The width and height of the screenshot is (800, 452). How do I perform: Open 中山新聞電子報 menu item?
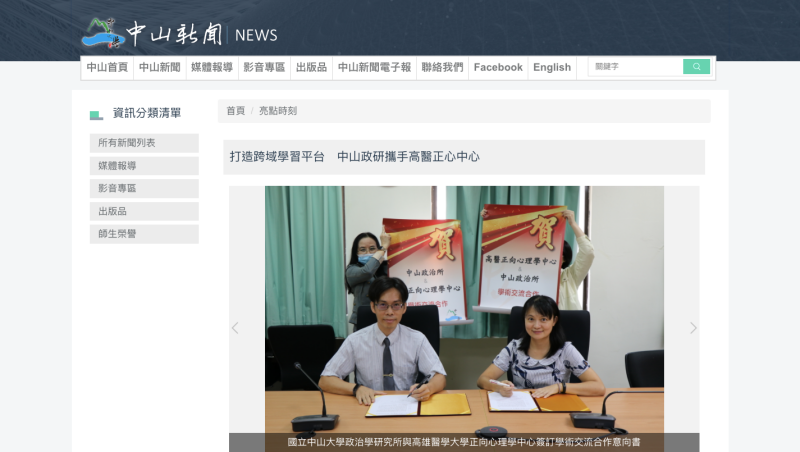click(374, 68)
